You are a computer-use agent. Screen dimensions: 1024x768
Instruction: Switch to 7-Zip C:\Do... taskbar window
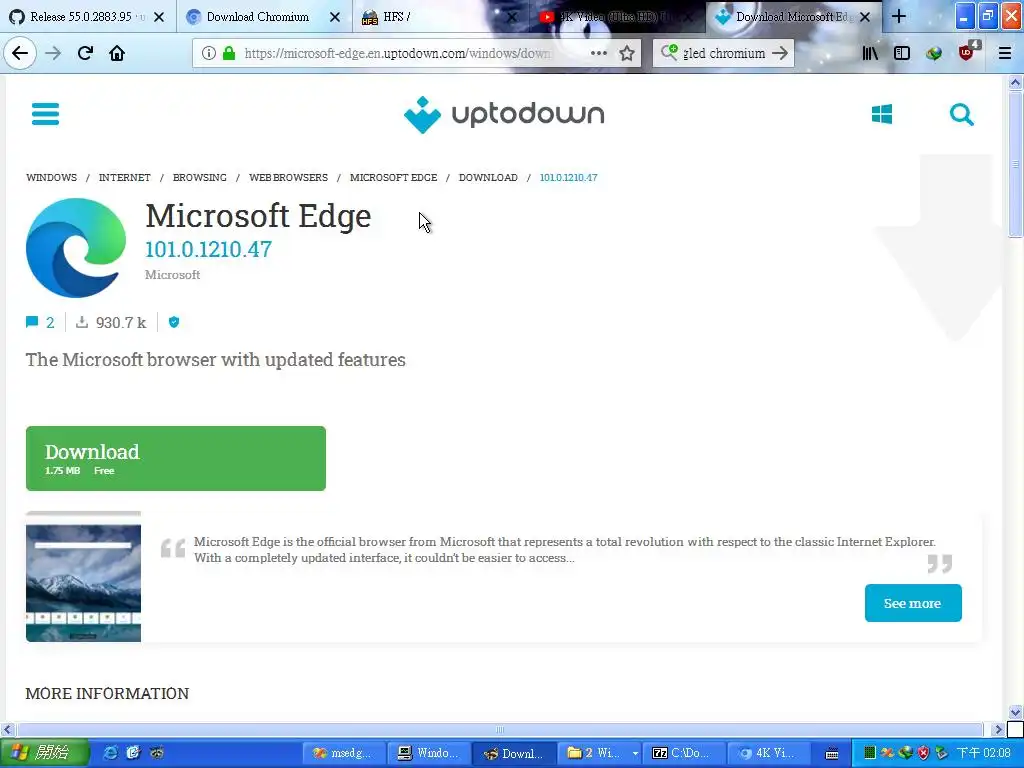[x=684, y=753]
